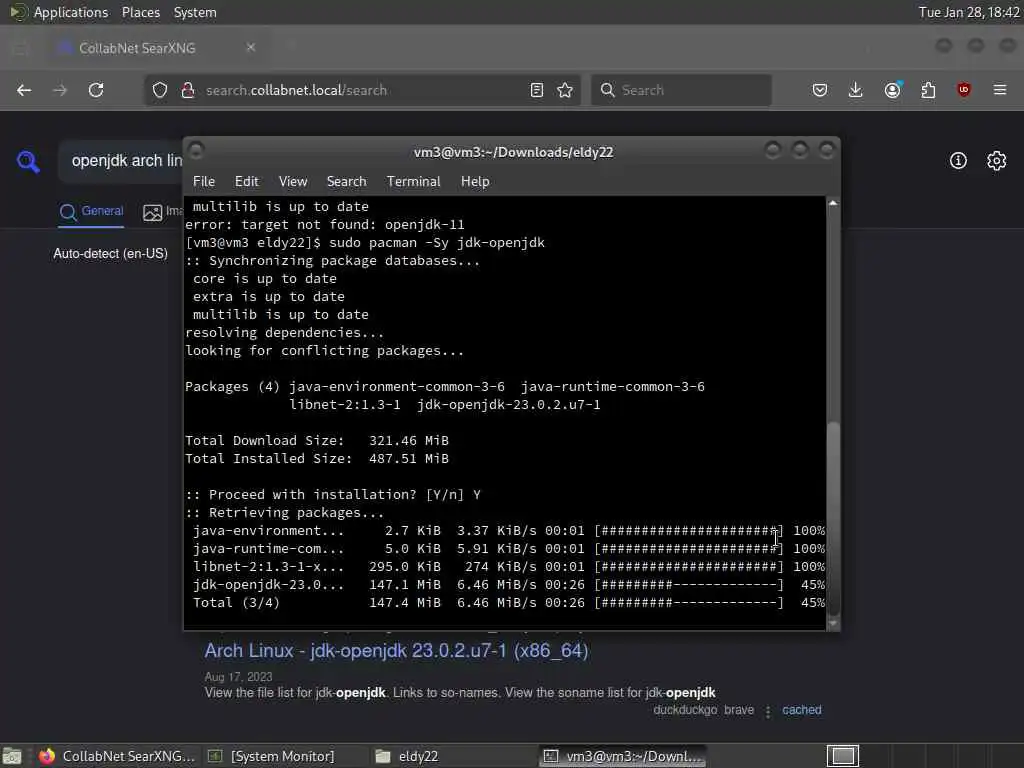Go back with the browser back arrow

tap(24, 90)
